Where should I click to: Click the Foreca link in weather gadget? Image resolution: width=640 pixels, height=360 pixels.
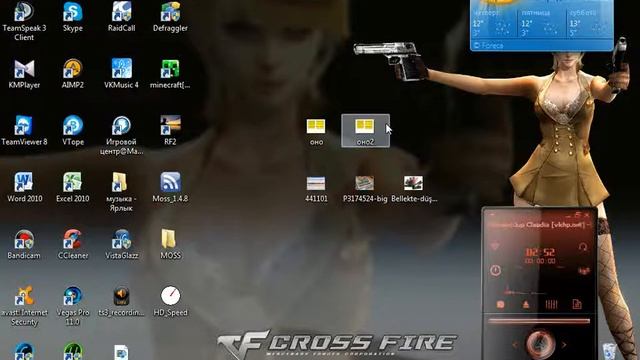pyautogui.click(x=489, y=45)
